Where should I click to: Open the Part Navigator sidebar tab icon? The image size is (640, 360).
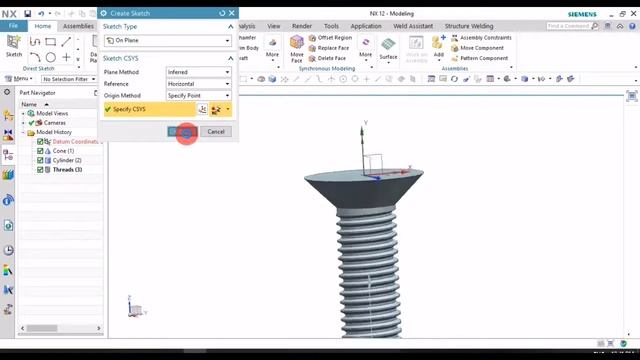tap(8, 155)
